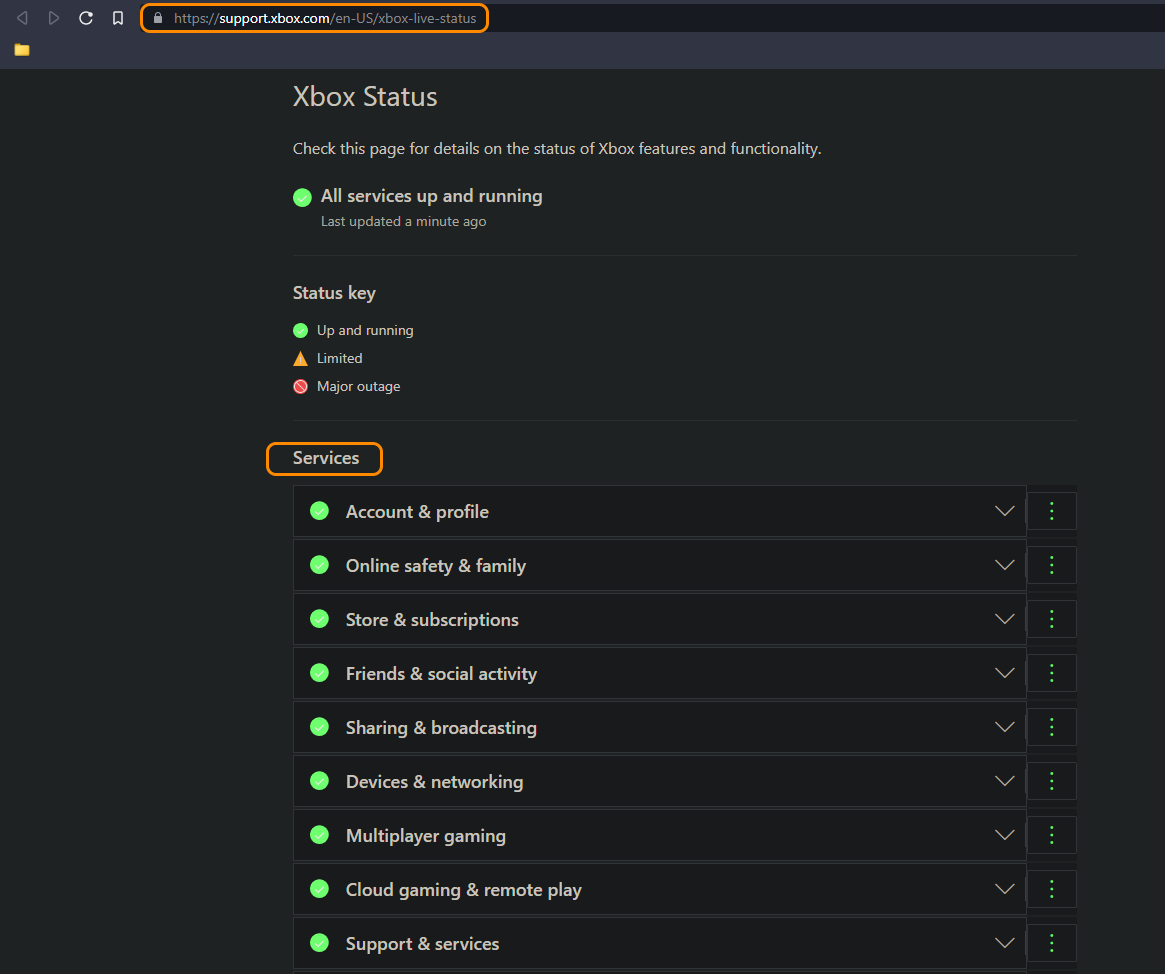1165x974 pixels.
Task: Click the 'Limited' key label
Action: pos(340,358)
